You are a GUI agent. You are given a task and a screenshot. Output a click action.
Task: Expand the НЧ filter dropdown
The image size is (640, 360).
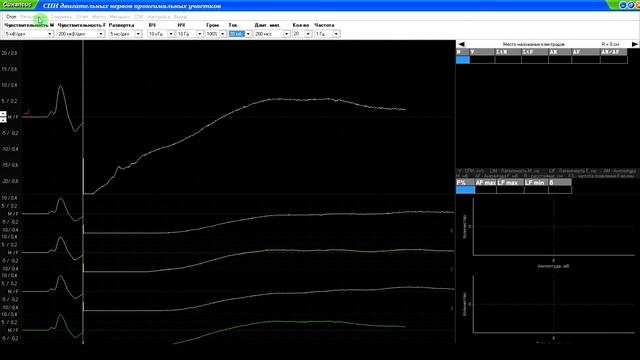200,34
